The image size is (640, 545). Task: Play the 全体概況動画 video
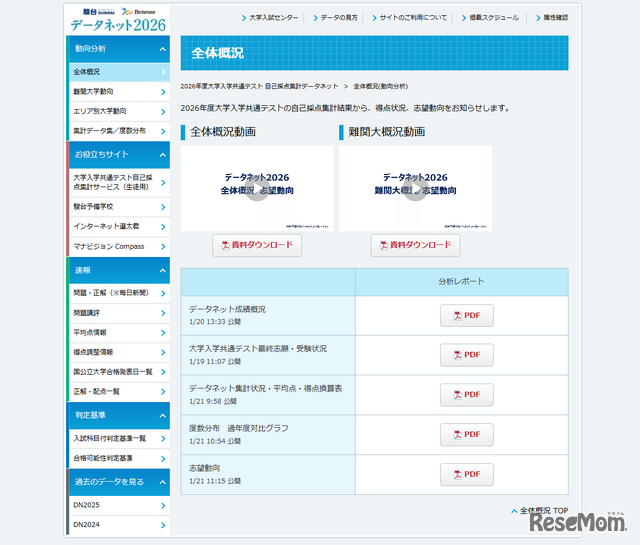pyautogui.click(x=257, y=190)
